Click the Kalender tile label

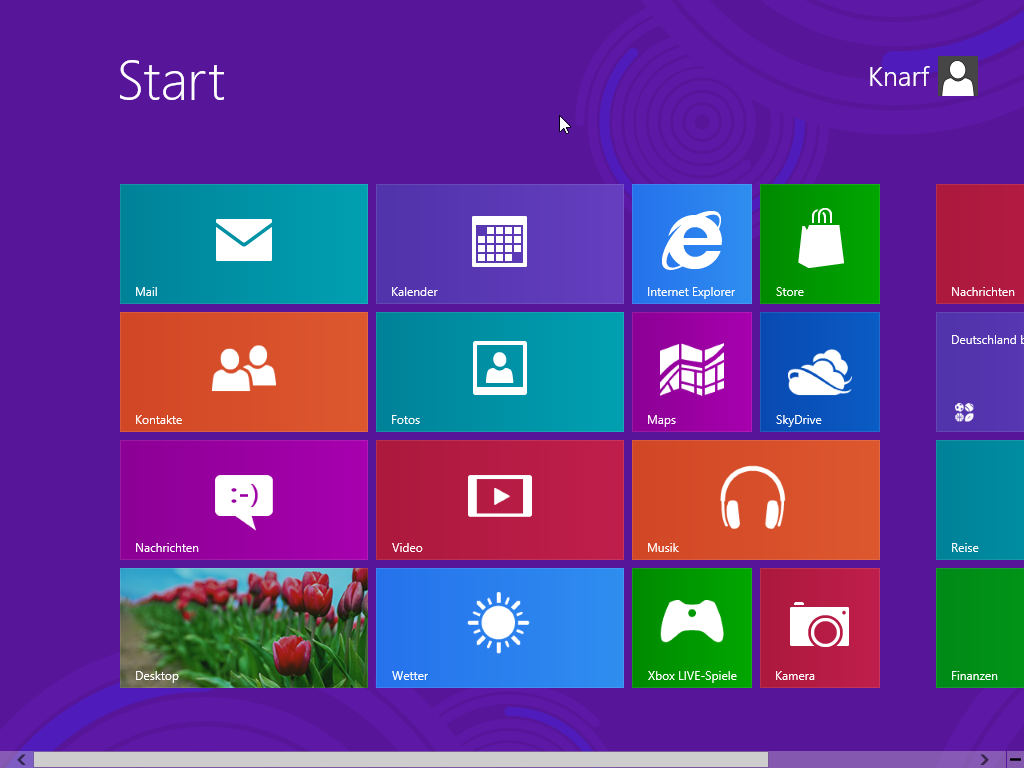pos(414,292)
